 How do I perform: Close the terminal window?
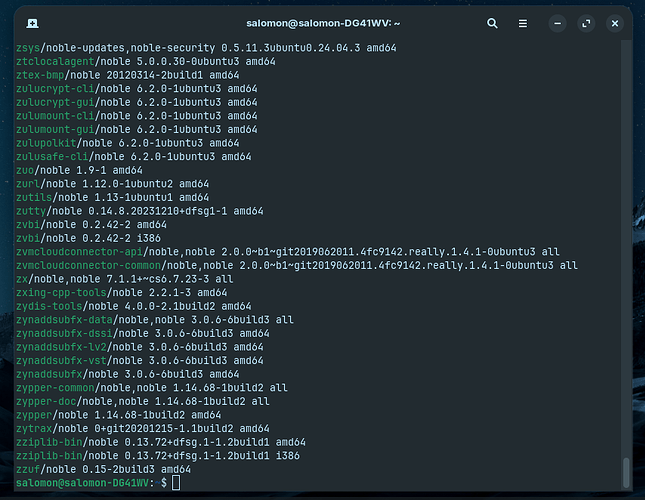pos(612,23)
